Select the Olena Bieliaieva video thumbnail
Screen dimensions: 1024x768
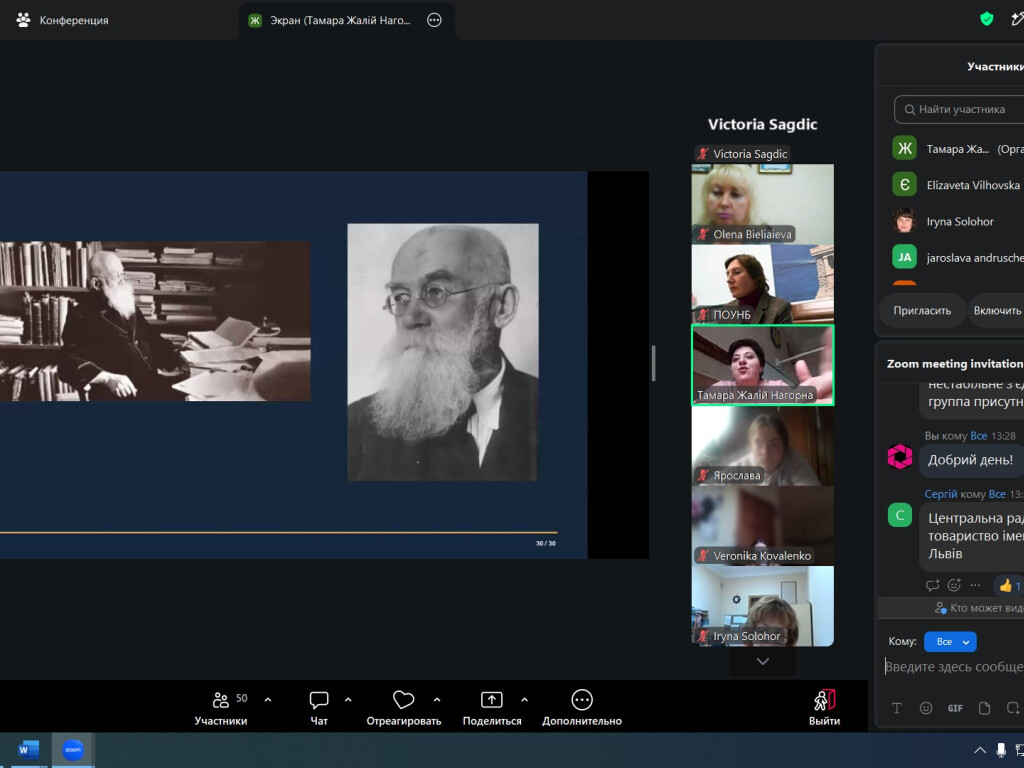(x=763, y=204)
